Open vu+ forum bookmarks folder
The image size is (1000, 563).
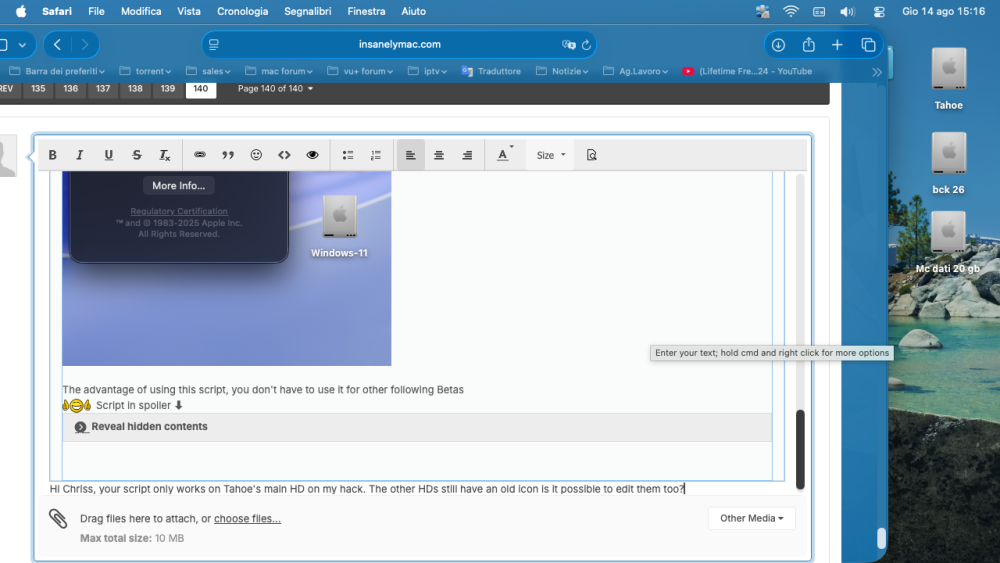pyautogui.click(x=360, y=71)
